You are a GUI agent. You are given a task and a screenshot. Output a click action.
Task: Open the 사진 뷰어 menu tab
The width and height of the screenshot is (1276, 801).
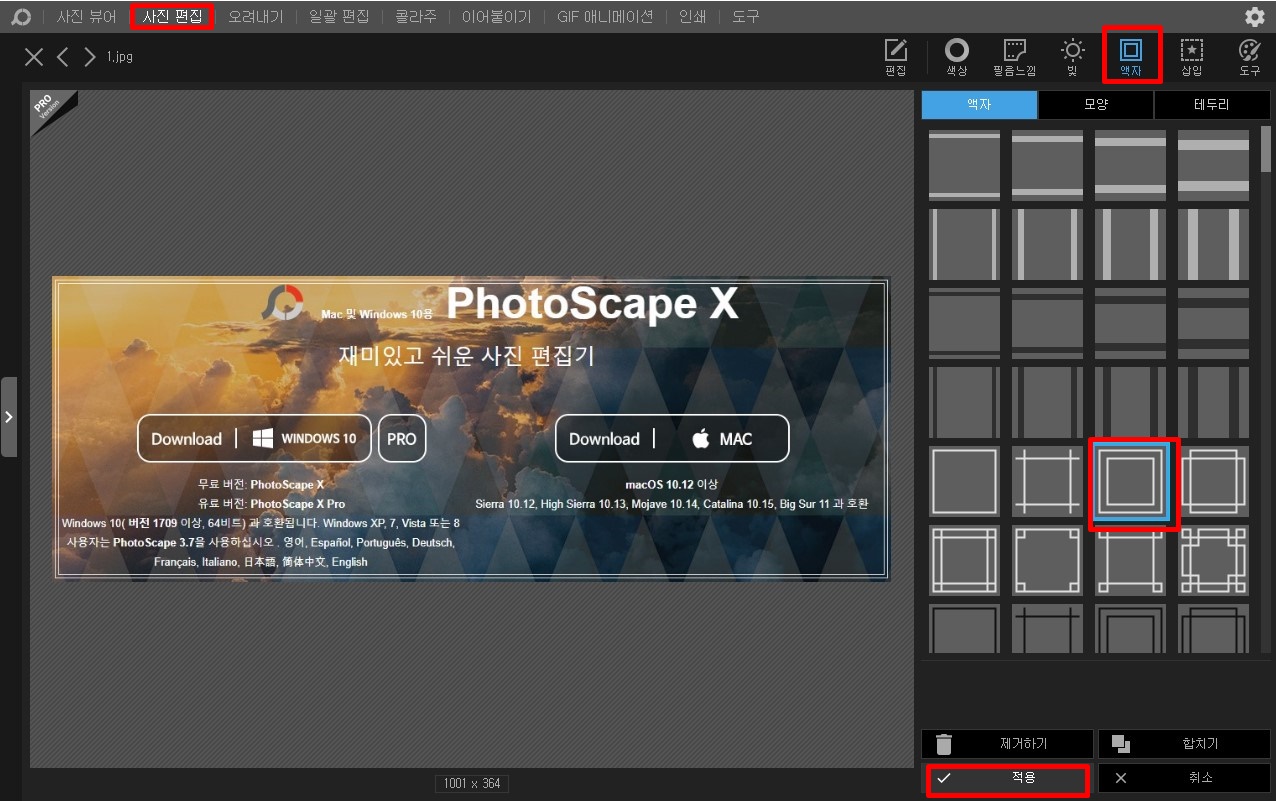point(86,17)
